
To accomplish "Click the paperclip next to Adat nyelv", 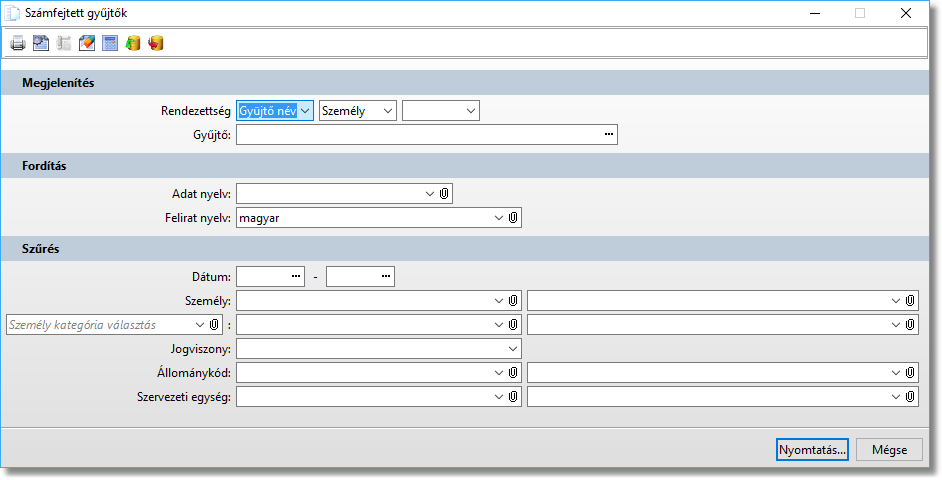I will tap(445, 194).
